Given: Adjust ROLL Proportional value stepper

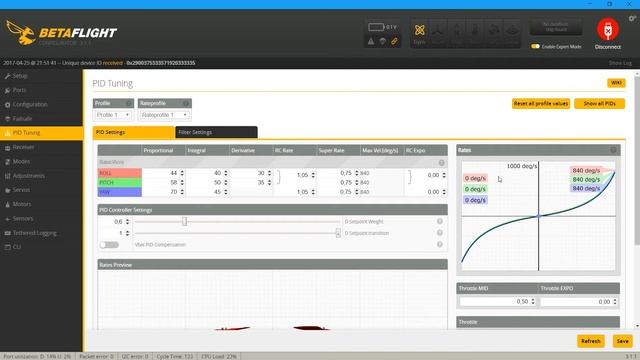Looking at the screenshot, I should coord(182,173).
